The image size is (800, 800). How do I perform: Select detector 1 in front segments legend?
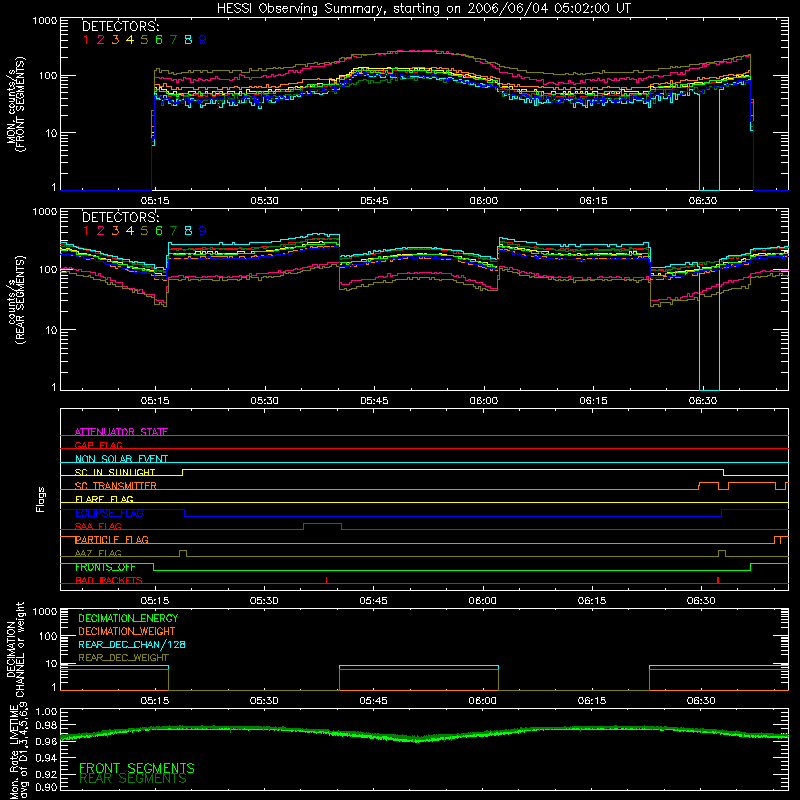[x=86, y=40]
